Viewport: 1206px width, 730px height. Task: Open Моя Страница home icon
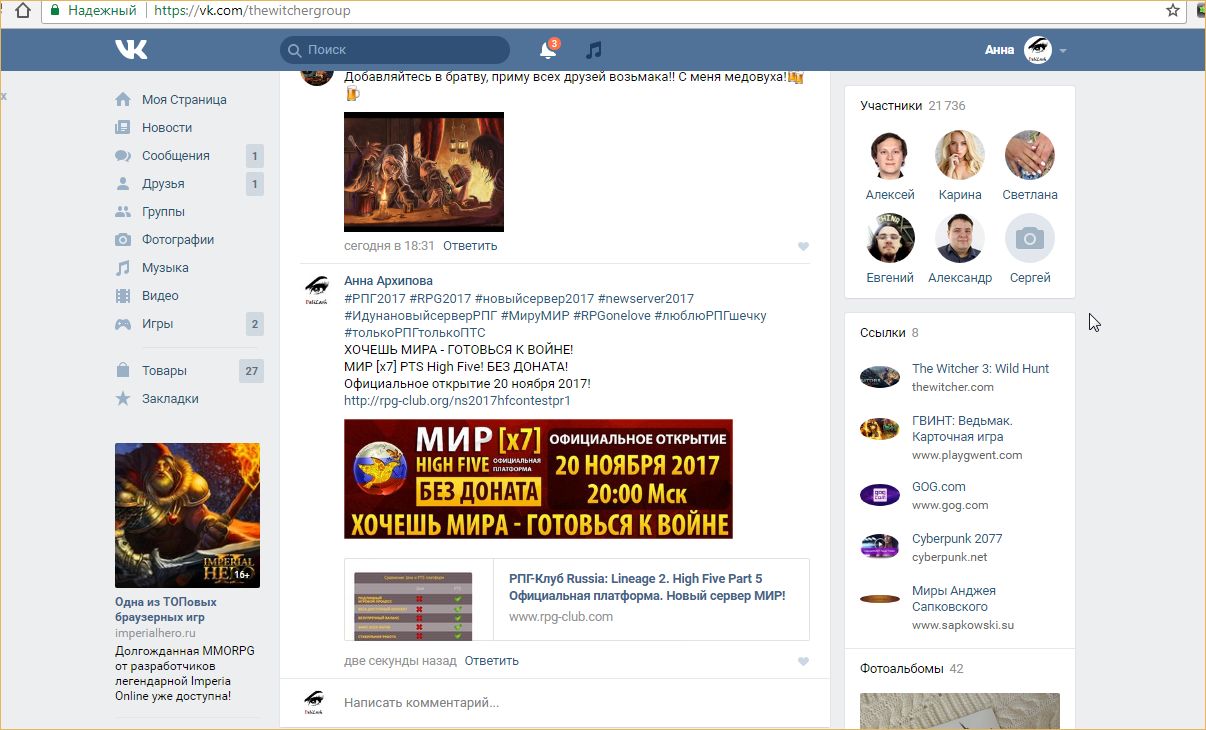tap(123, 99)
